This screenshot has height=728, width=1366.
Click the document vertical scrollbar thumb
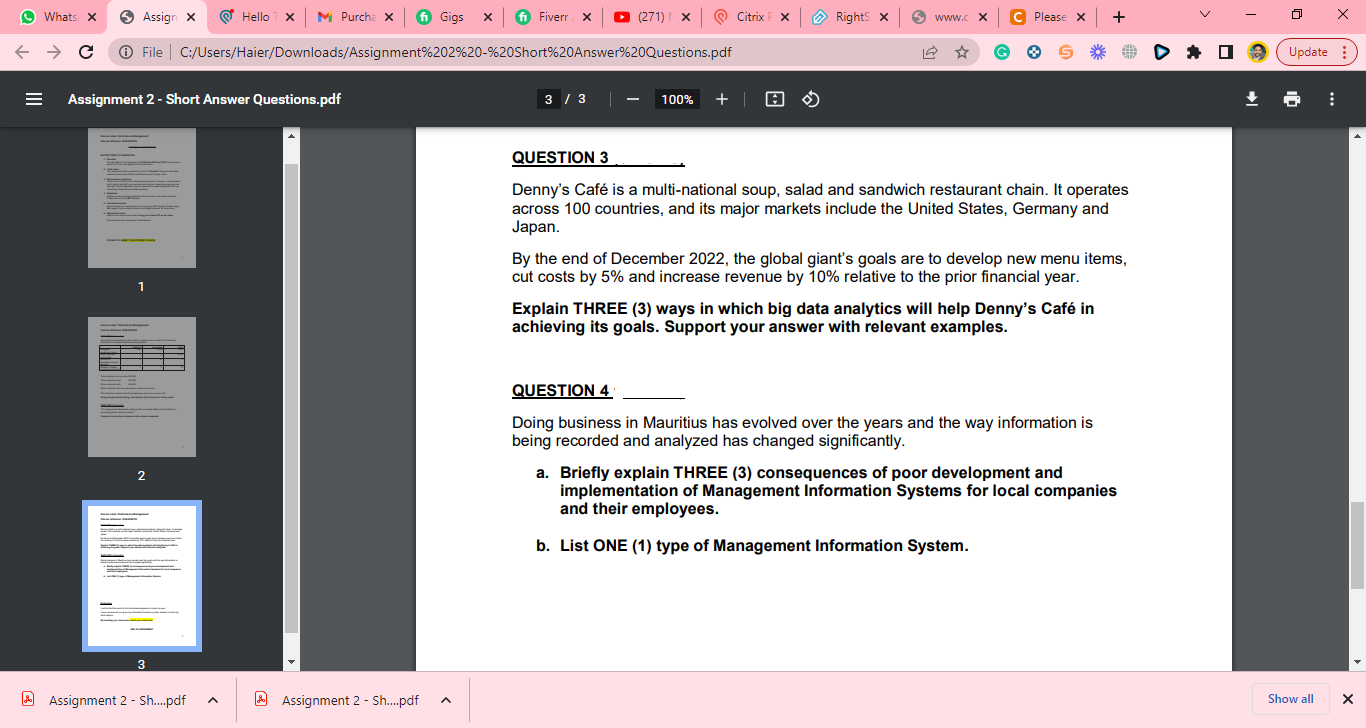point(1357,545)
